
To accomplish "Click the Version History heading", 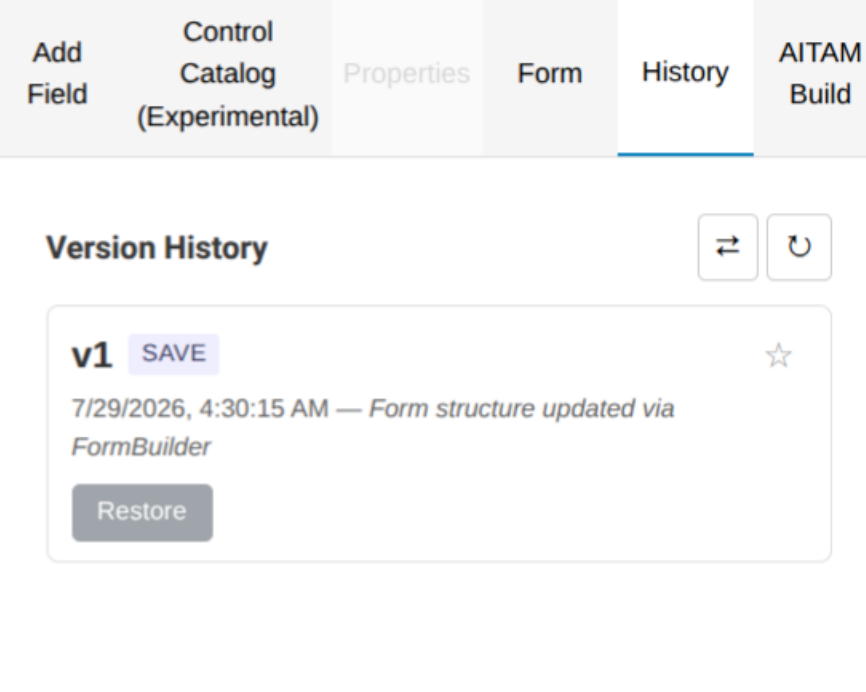I will tap(157, 247).
